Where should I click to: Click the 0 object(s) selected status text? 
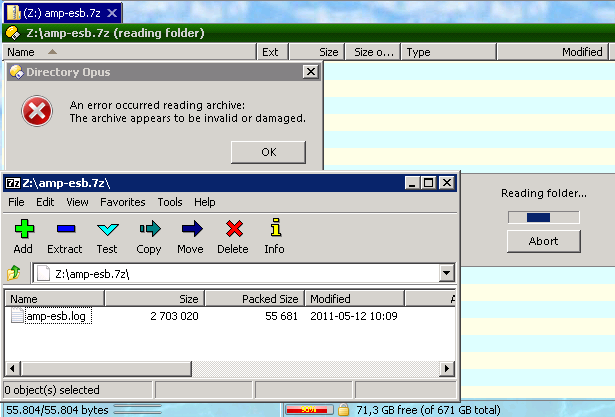tap(52, 390)
